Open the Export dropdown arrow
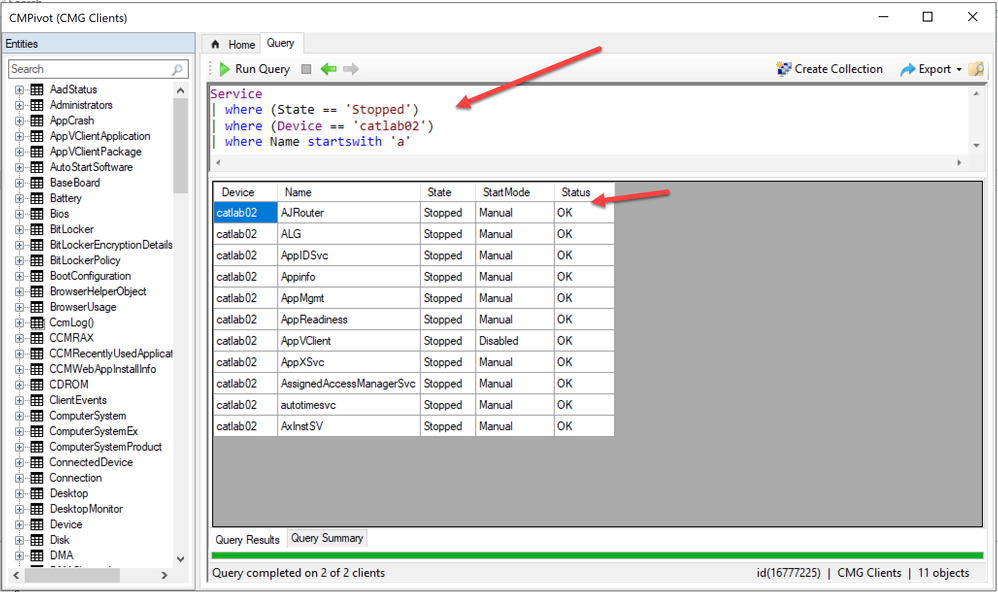The height and width of the screenshot is (592, 998). (959, 69)
